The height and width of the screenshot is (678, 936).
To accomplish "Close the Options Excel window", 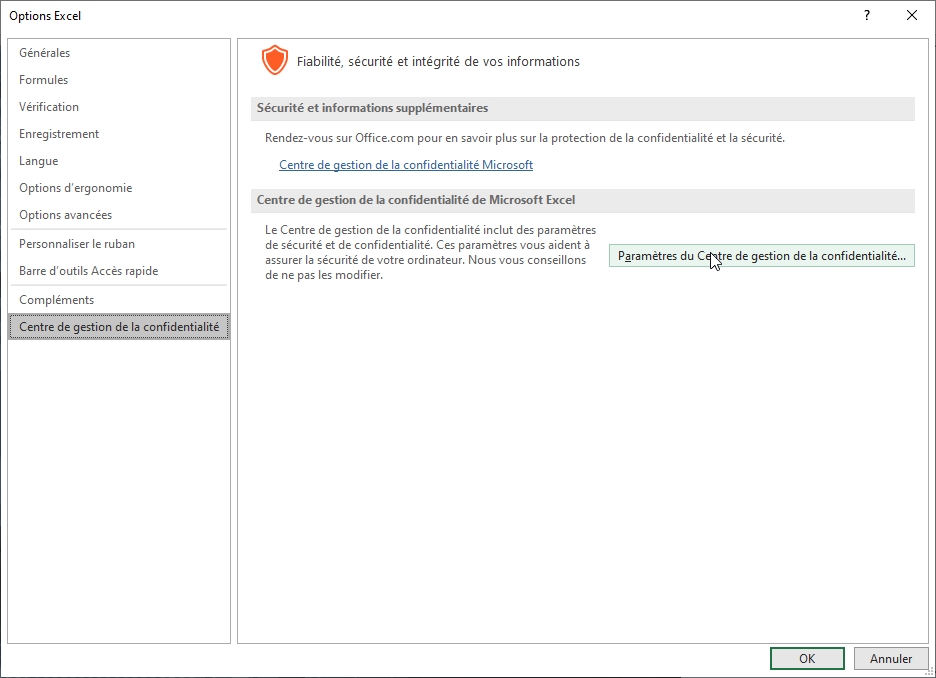I will click(911, 15).
